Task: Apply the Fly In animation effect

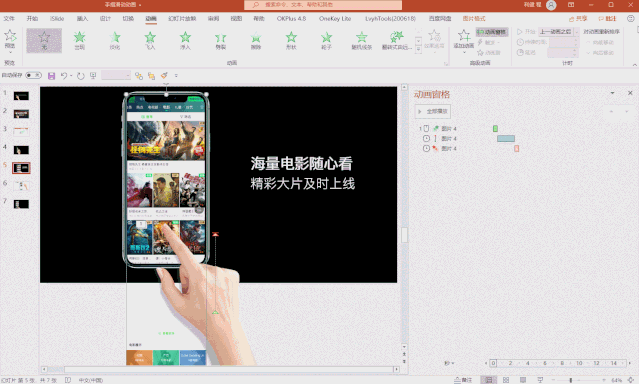Action: [150, 40]
